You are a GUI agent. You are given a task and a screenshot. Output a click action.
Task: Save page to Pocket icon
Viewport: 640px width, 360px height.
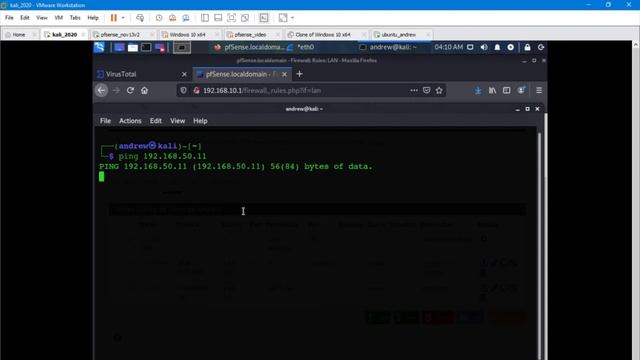point(427,90)
